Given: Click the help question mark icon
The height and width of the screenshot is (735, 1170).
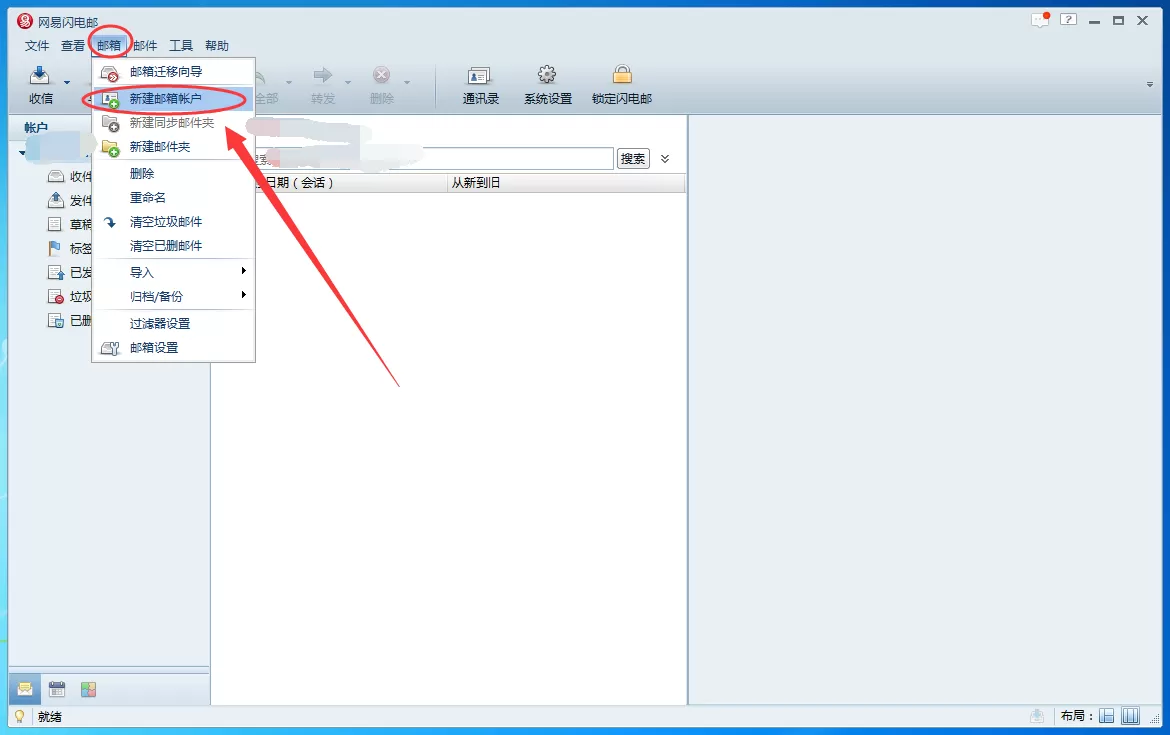Looking at the screenshot, I should [1069, 19].
